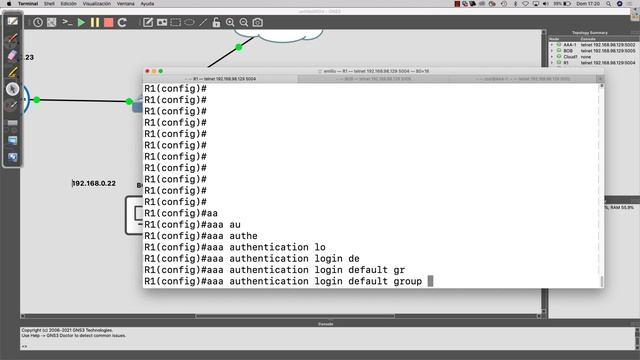Select the draw rectangle tool

[x=176, y=22]
